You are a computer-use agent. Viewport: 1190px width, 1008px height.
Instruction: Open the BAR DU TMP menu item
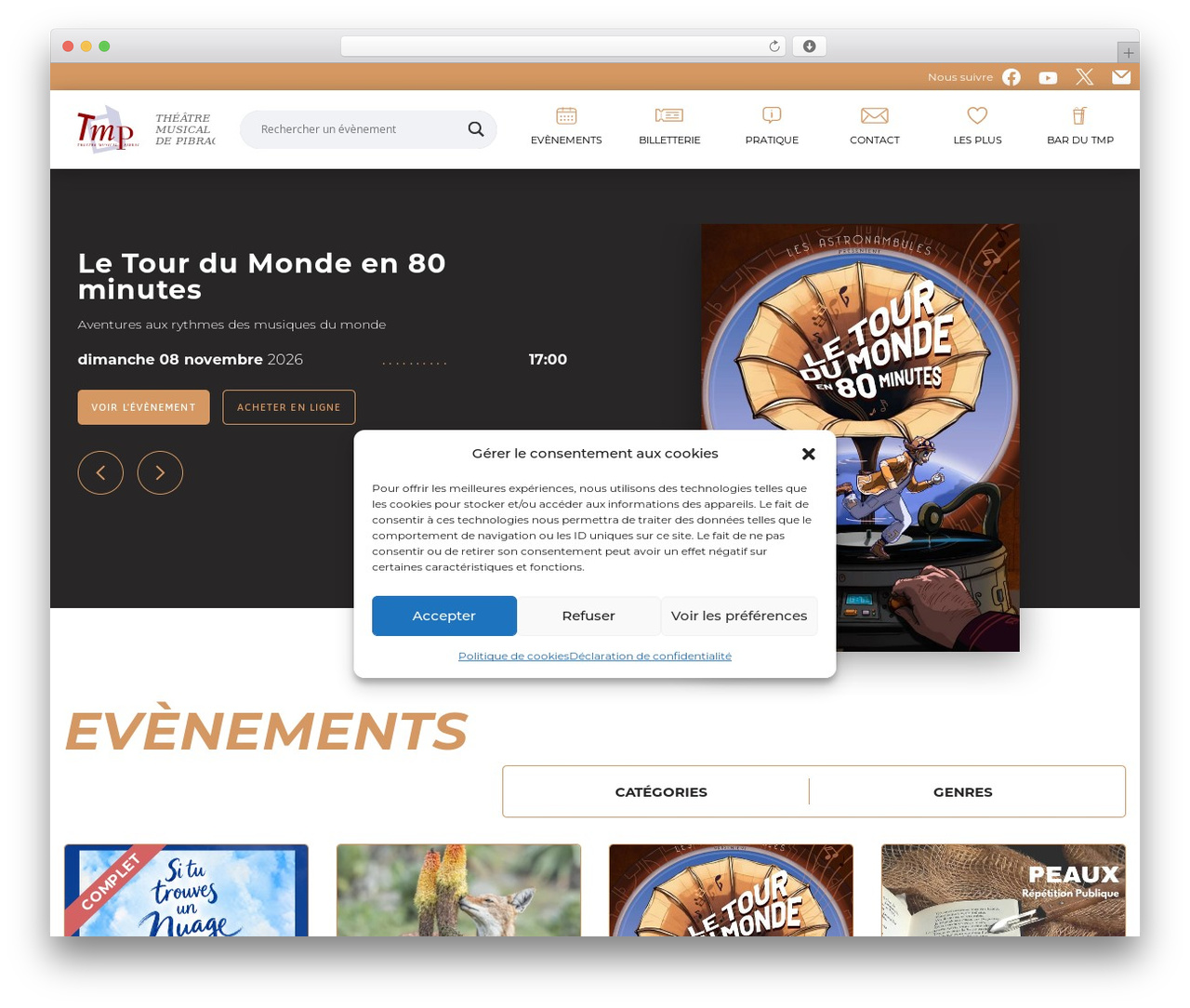point(1080,140)
